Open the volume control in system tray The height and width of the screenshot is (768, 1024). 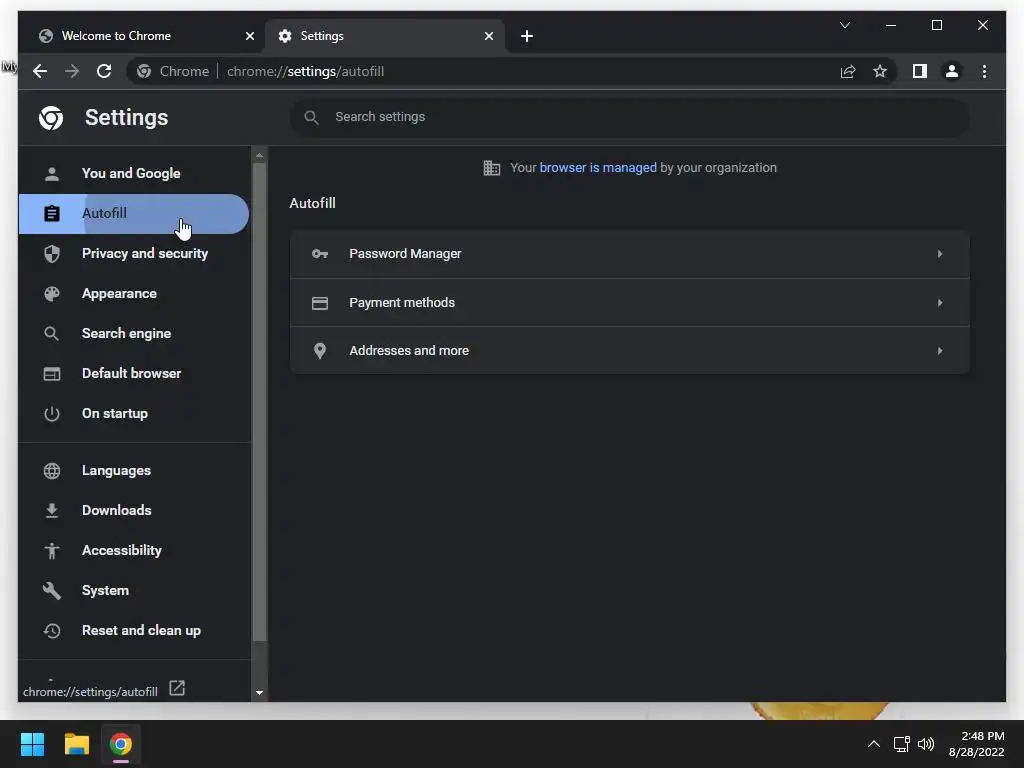(926, 744)
